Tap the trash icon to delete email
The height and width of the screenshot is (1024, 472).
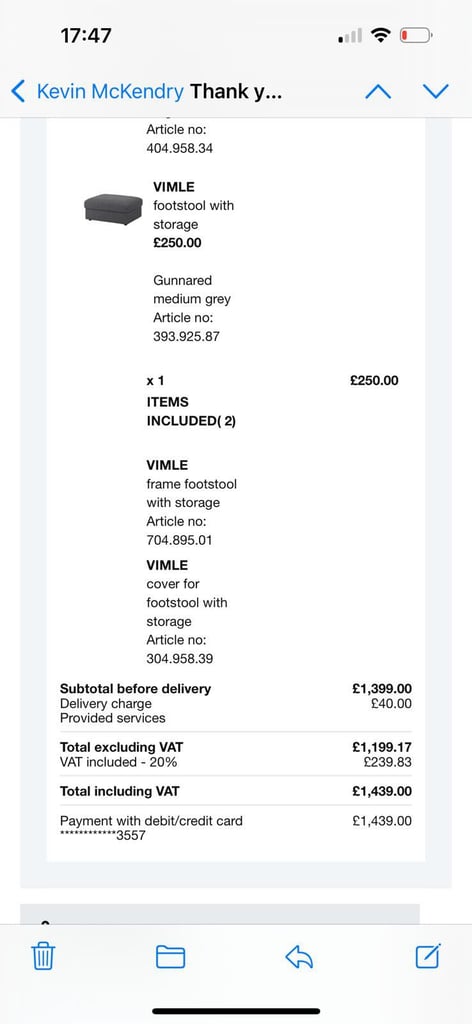43,957
